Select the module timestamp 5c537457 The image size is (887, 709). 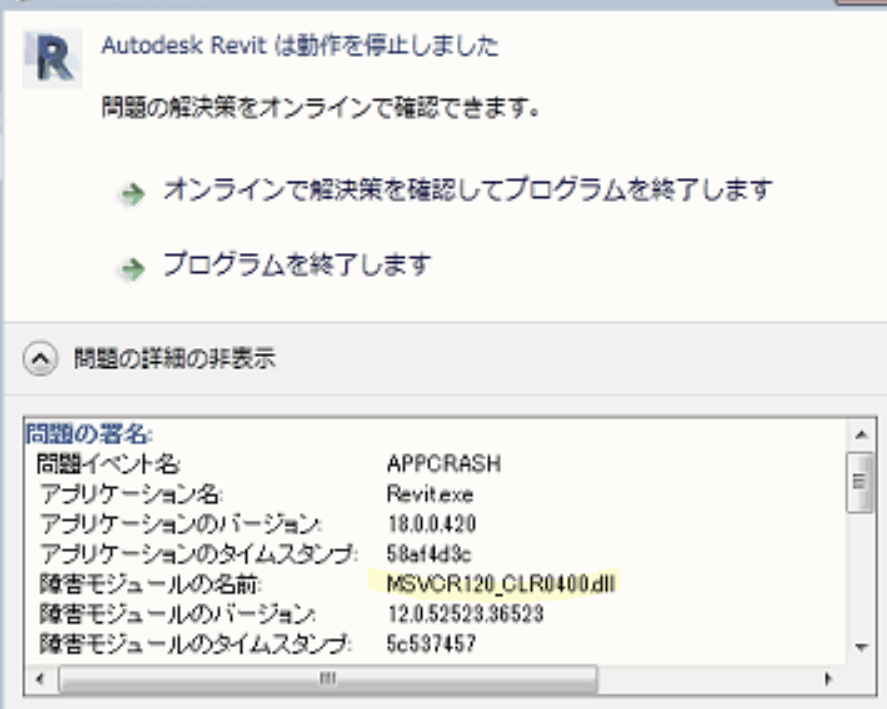click(430, 644)
